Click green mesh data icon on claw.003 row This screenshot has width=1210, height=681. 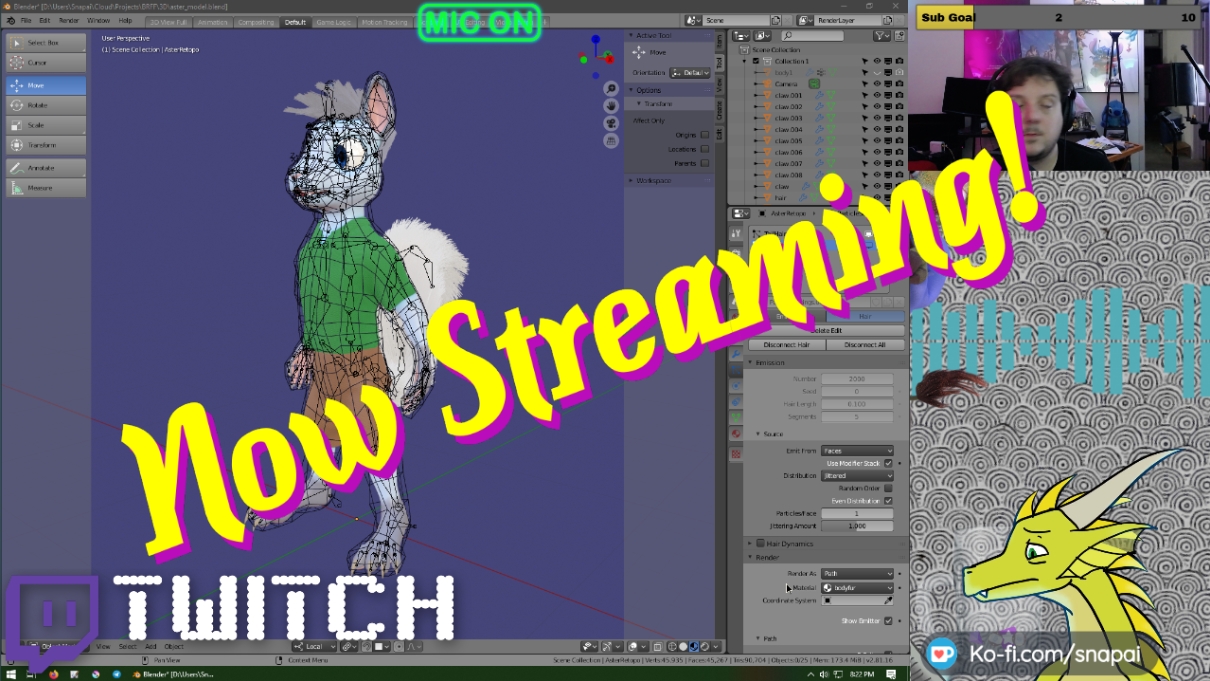(829, 118)
